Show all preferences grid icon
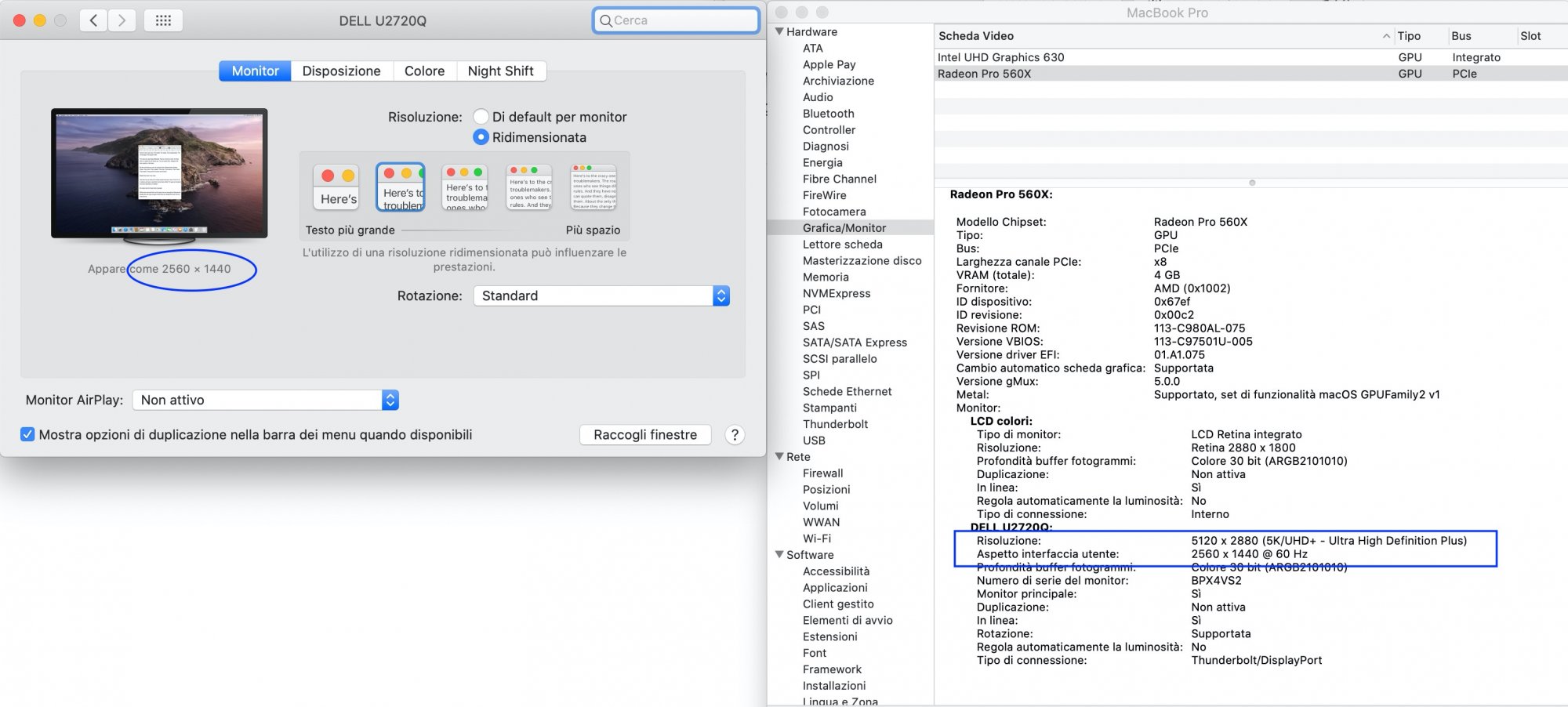Image resolution: width=1568 pixels, height=707 pixels. pyautogui.click(x=163, y=20)
